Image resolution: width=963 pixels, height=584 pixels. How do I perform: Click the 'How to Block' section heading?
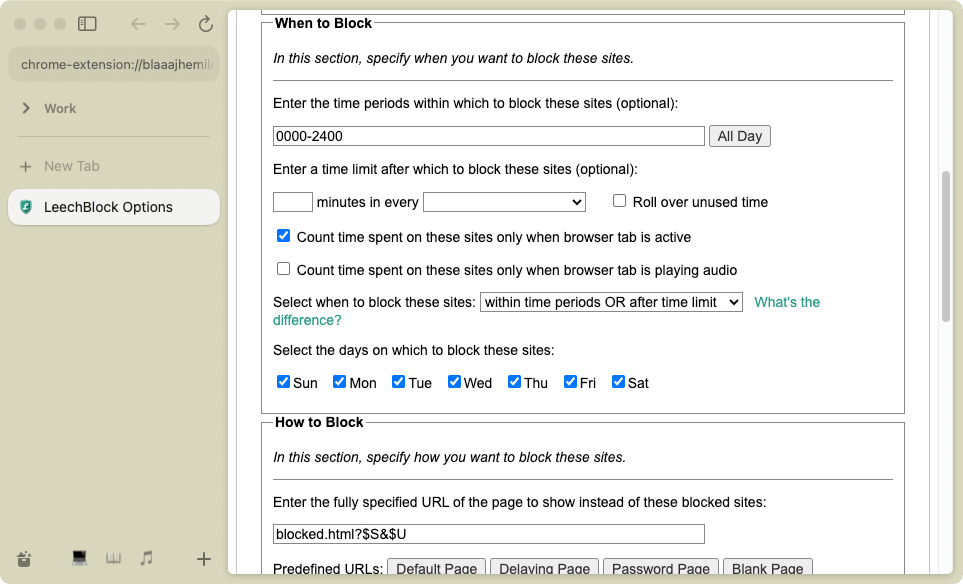319,422
